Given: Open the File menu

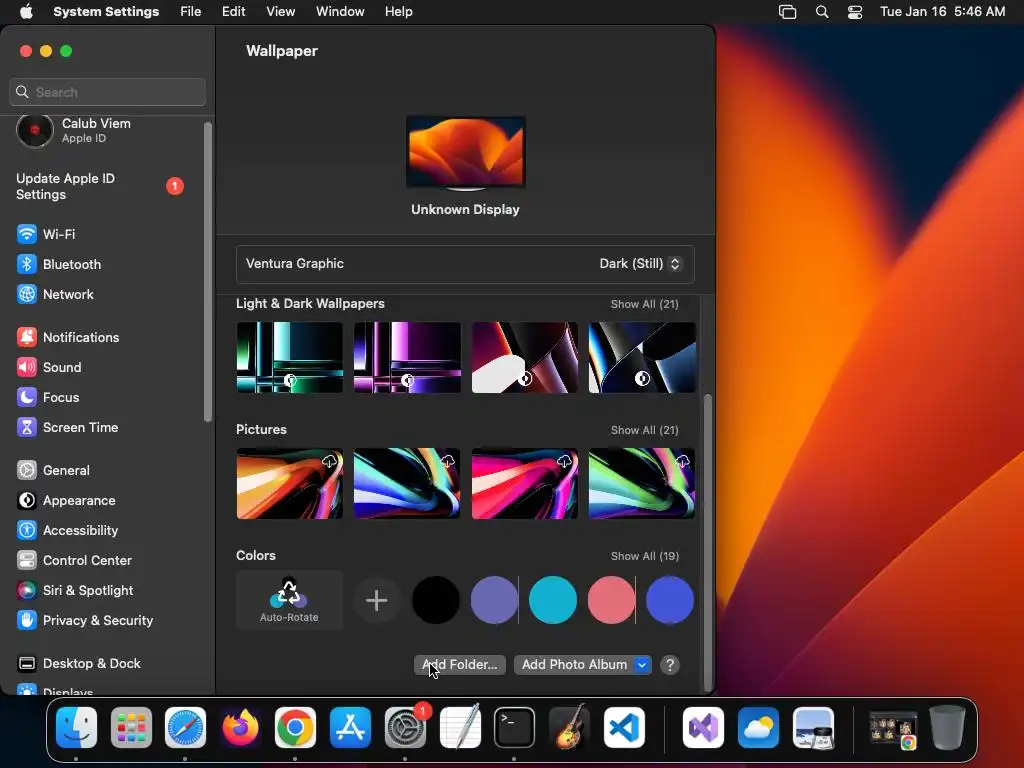Looking at the screenshot, I should [x=191, y=12].
